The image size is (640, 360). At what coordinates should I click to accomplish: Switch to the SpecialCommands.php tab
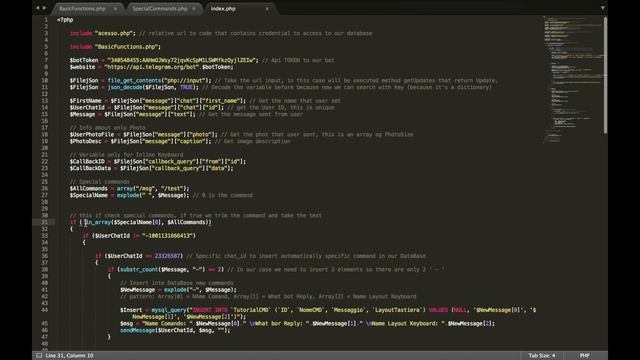pyautogui.click(x=160, y=9)
